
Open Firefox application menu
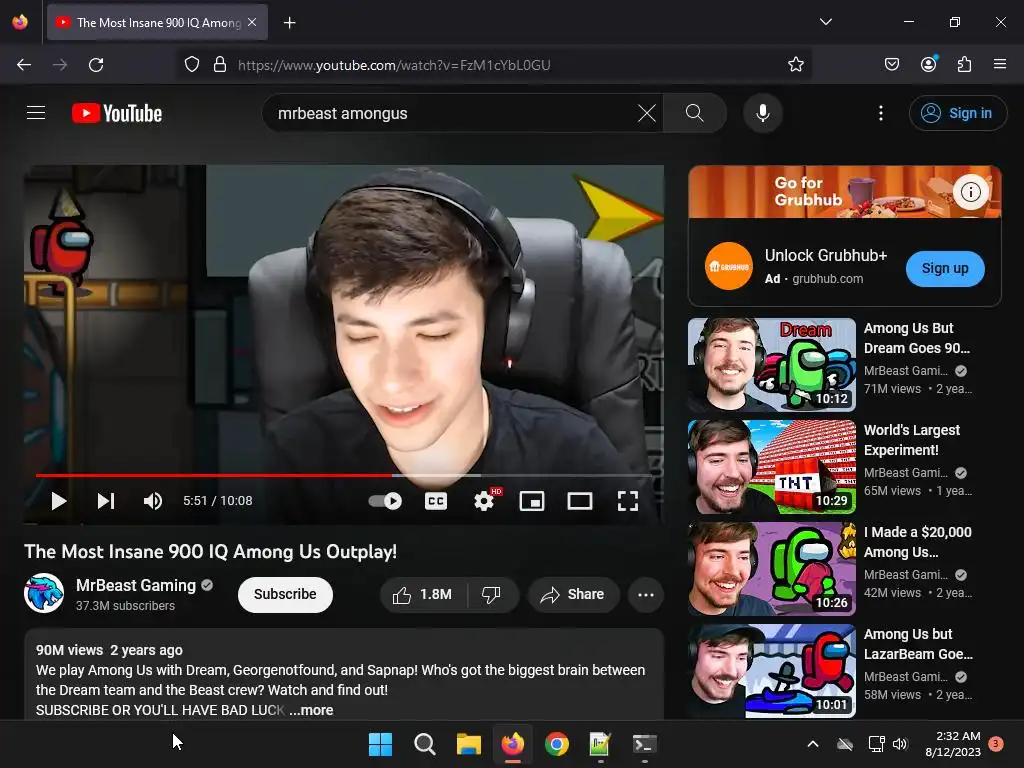[1000, 64]
